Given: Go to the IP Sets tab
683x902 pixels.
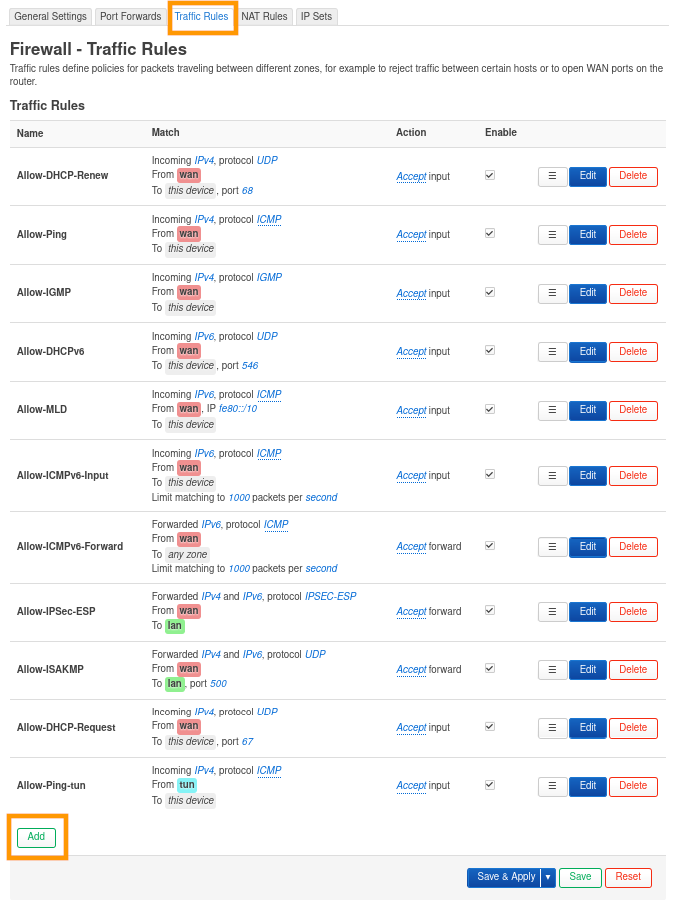Looking at the screenshot, I should click(317, 17).
